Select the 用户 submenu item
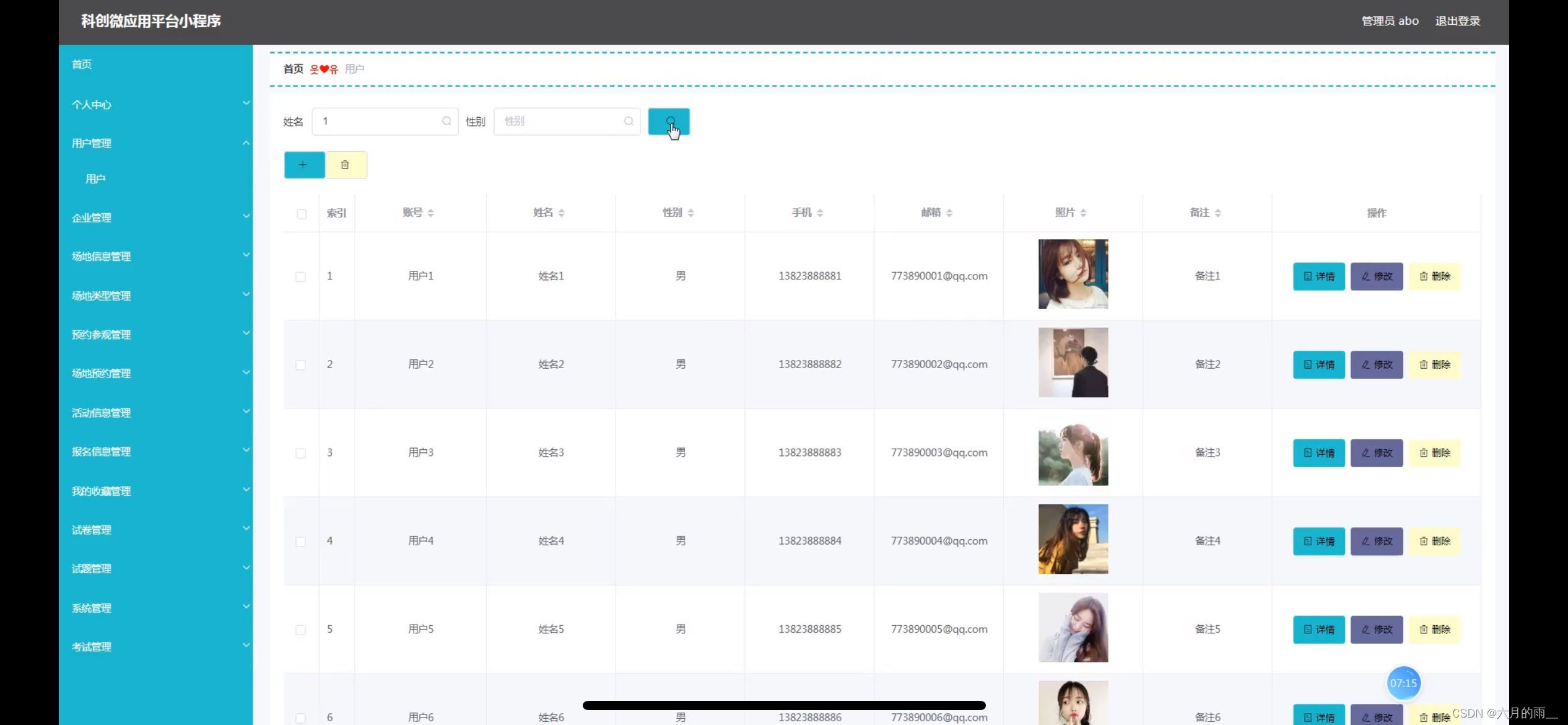The width and height of the screenshot is (1568, 725). pyautogui.click(x=95, y=179)
